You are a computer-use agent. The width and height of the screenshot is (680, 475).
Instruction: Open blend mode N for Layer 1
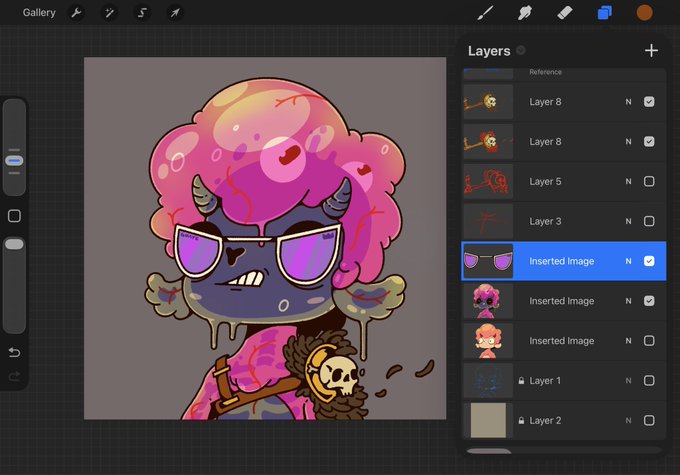click(x=628, y=381)
